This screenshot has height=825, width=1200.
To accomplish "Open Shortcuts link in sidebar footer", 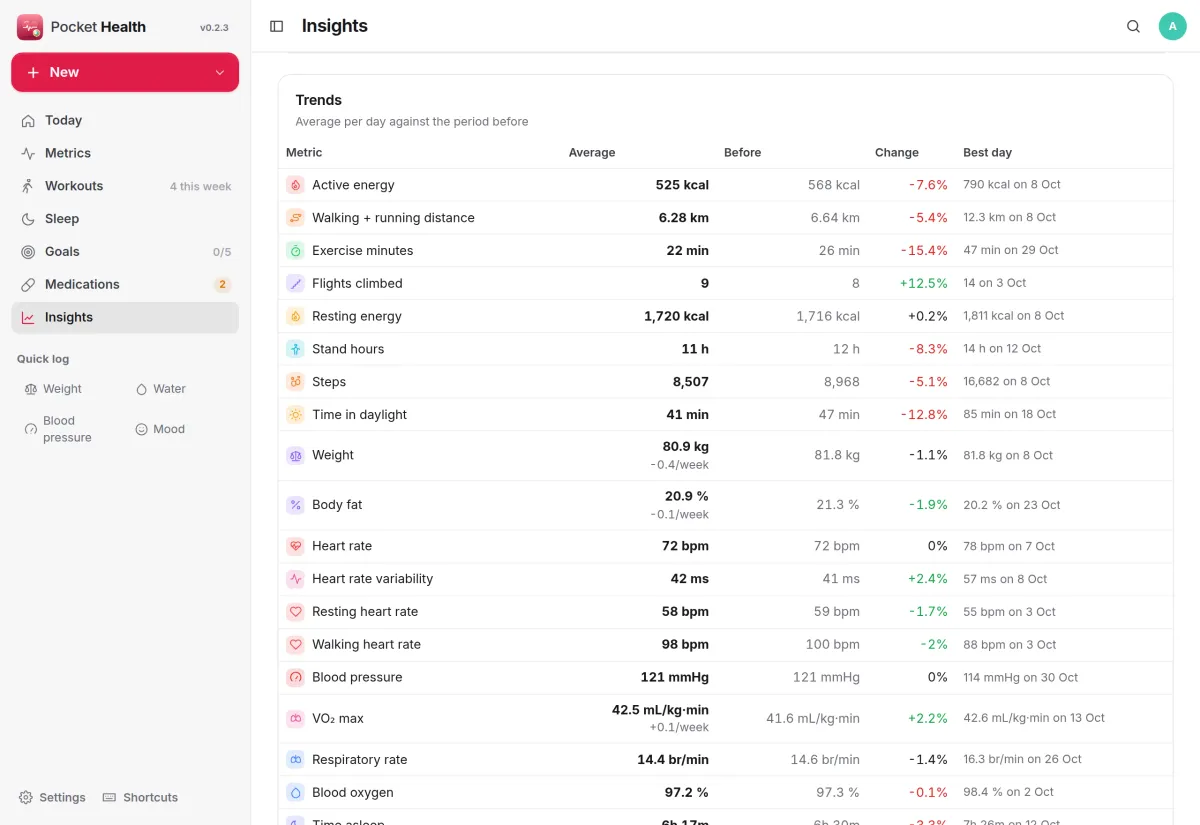I will pos(140,797).
